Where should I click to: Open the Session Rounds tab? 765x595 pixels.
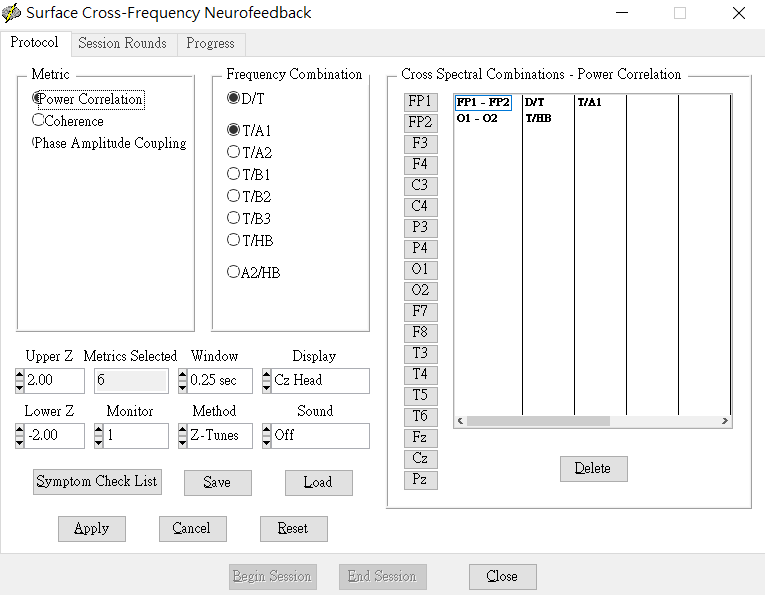click(x=122, y=43)
